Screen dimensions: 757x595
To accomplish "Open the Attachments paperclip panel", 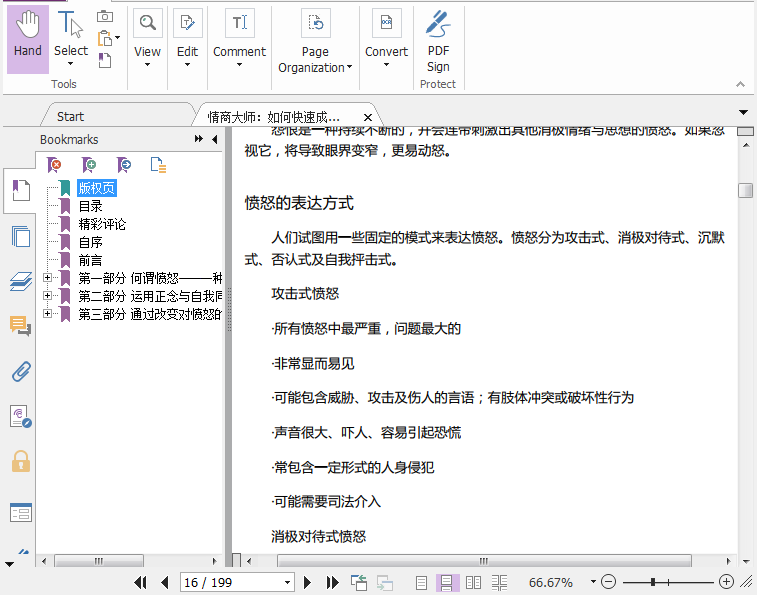I will tap(21, 371).
